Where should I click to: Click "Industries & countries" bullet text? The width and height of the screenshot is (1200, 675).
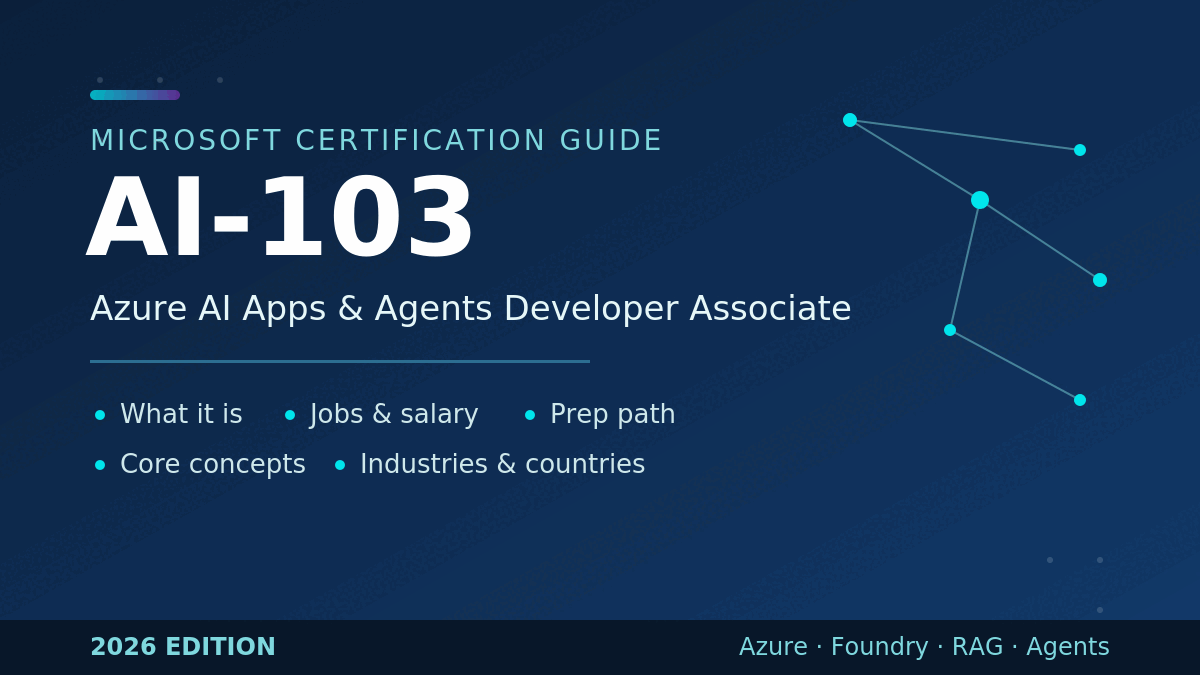502,465
